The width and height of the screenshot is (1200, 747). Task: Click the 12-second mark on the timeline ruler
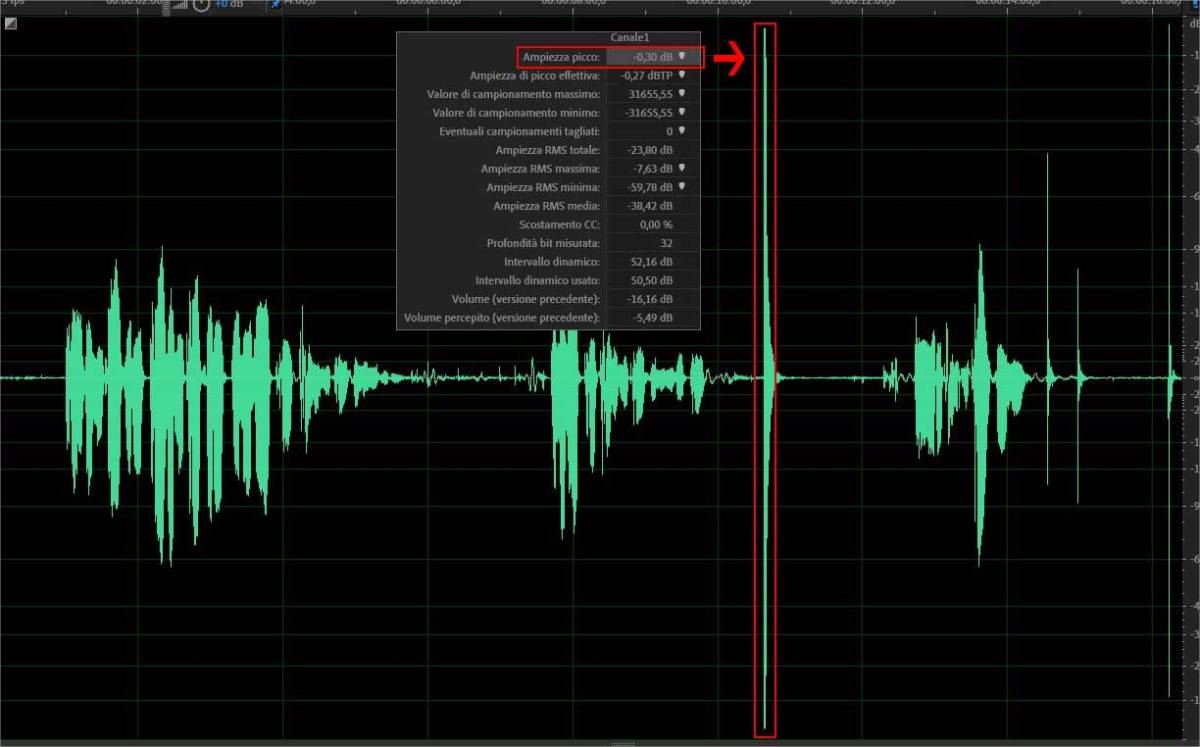(862, 4)
